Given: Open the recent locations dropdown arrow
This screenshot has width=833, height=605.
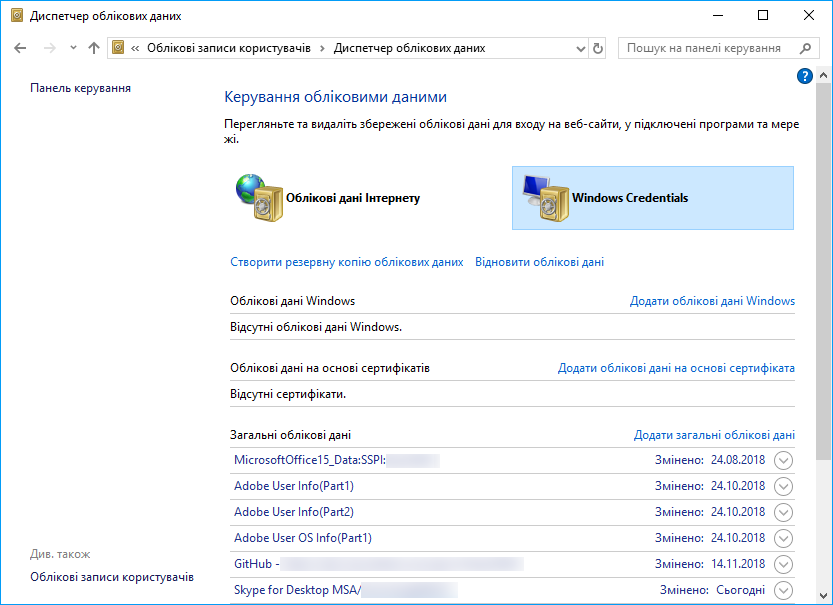Looking at the screenshot, I should [73, 48].
